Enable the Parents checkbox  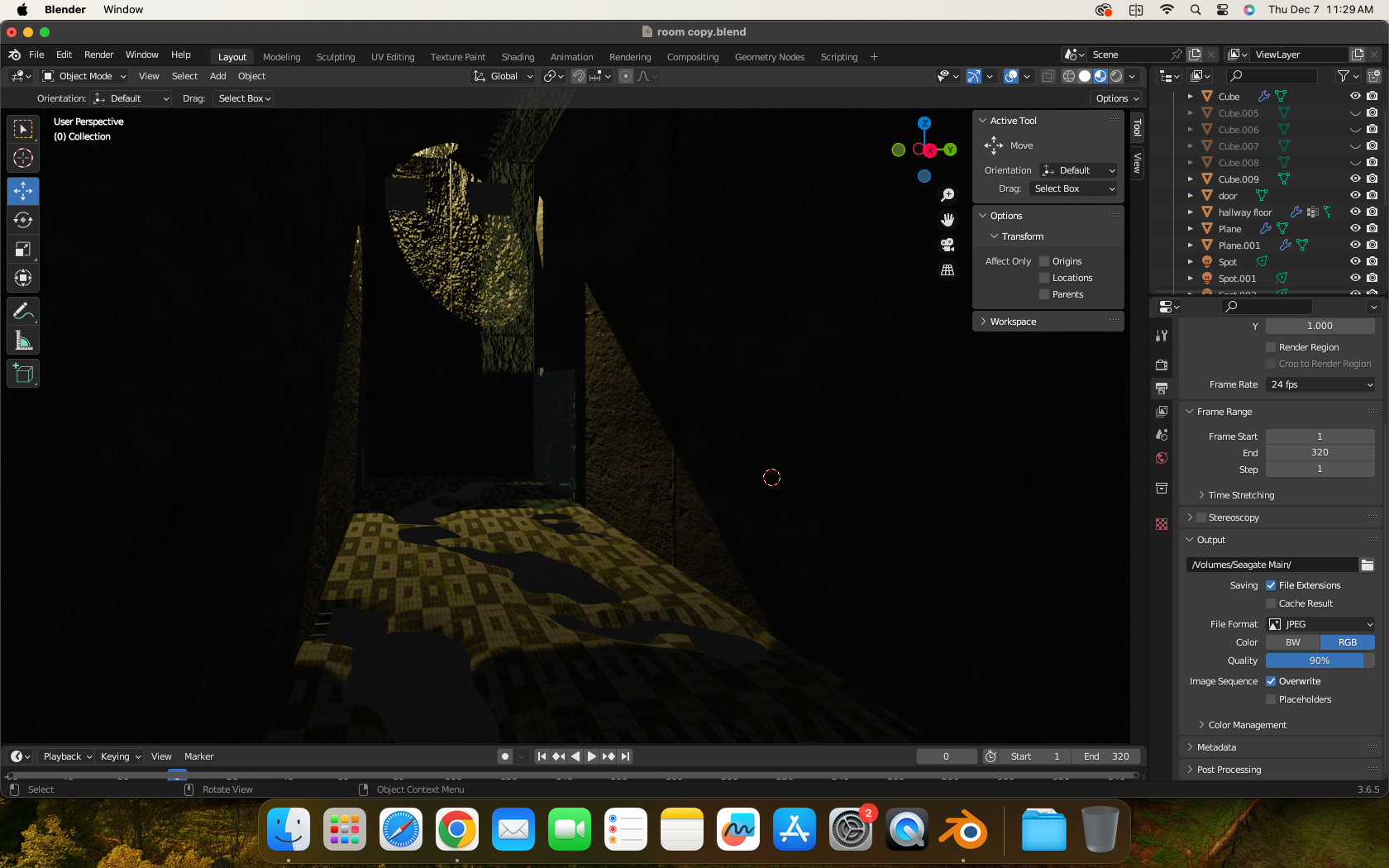click(x=1044, y=294)
